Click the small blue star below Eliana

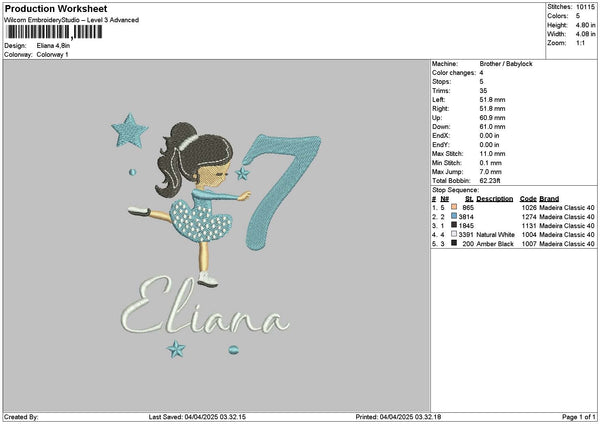176,349
